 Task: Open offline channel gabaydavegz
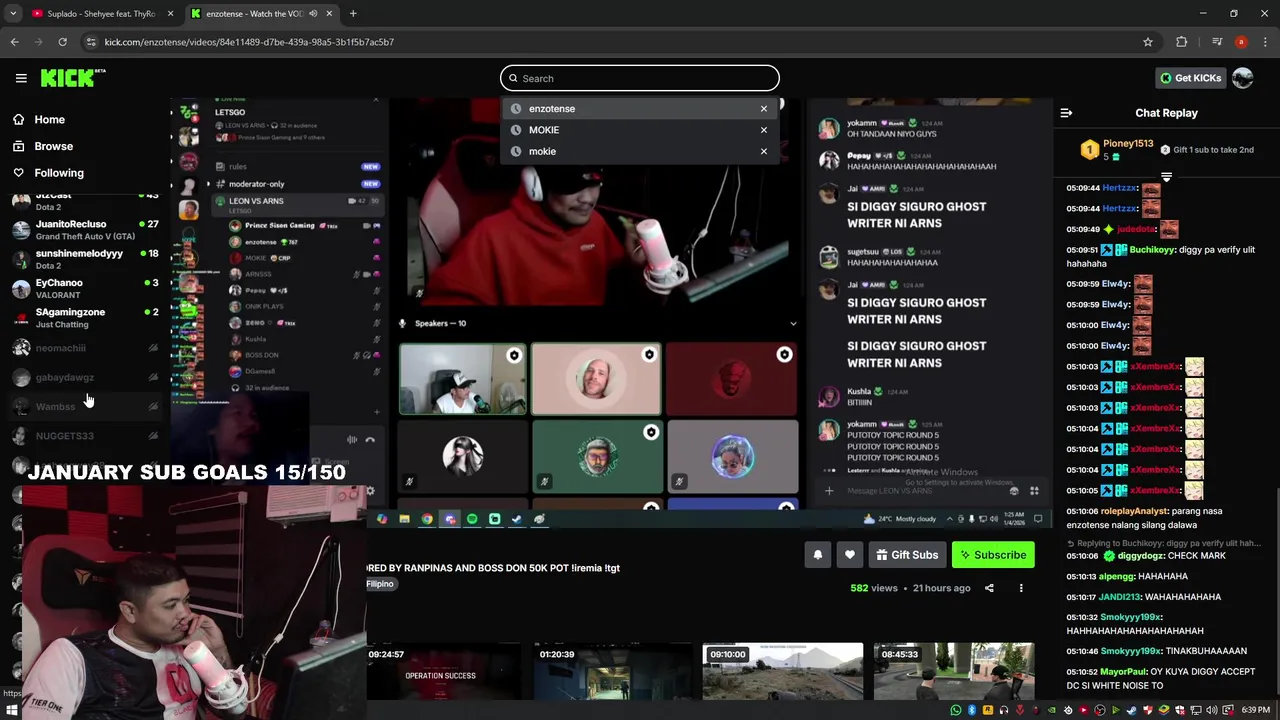coord(85,377)
